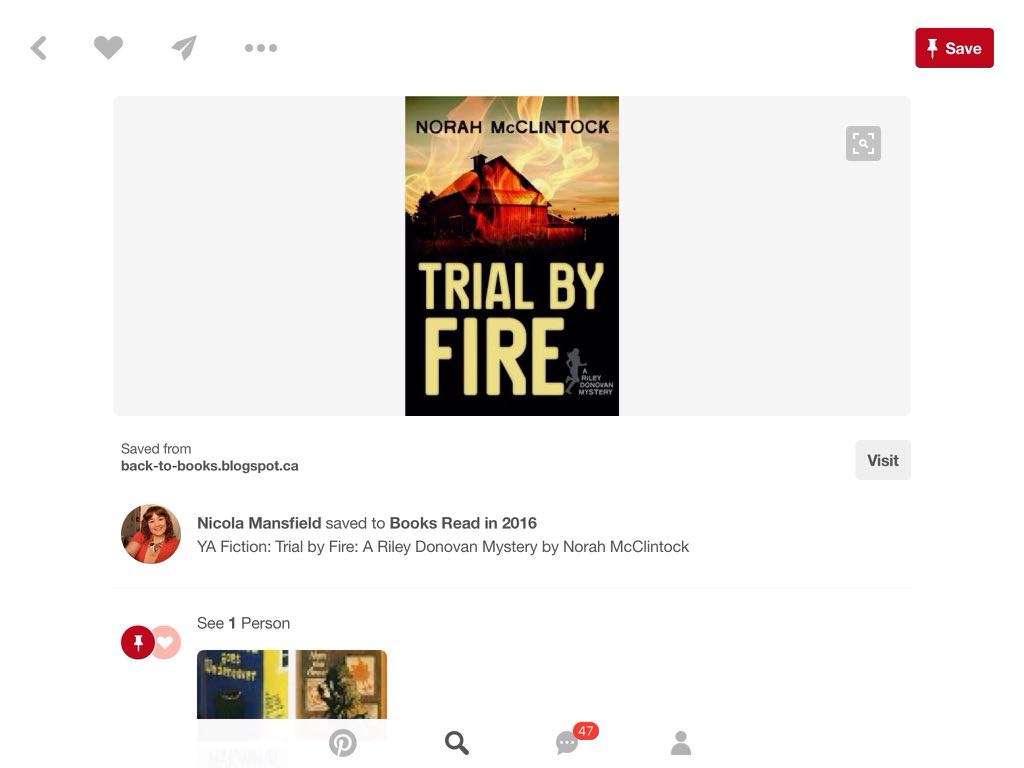Visit the source website

tap(883, 460)
